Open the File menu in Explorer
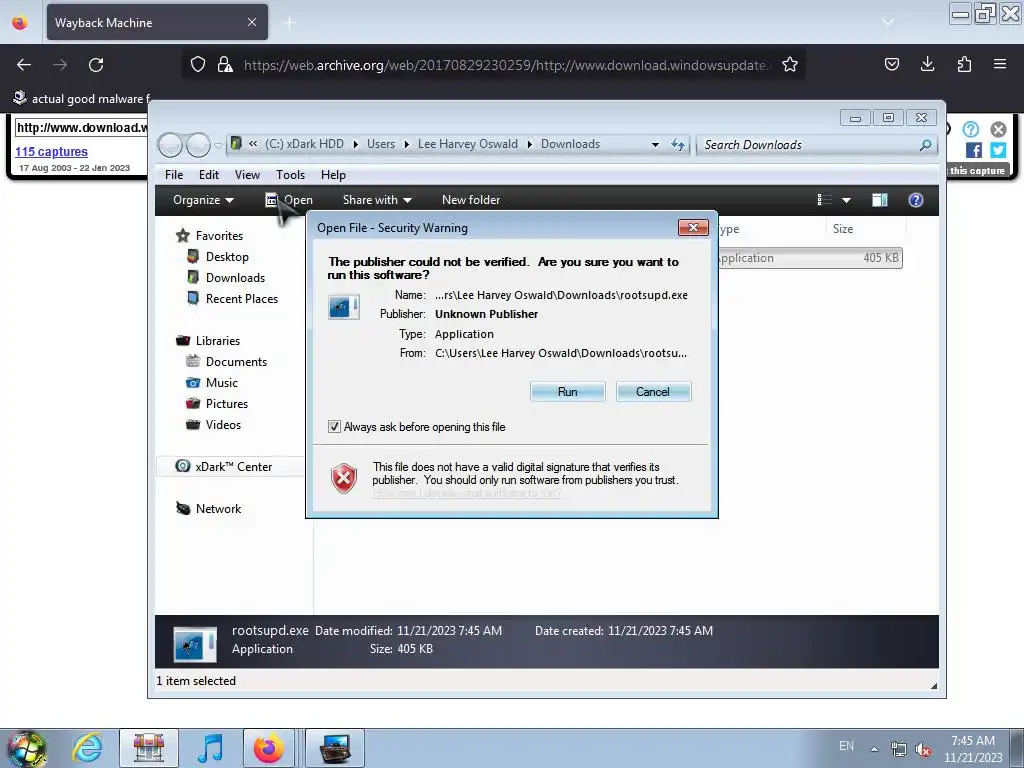This screenshot has height=768, width=1024. coord(174,175)
